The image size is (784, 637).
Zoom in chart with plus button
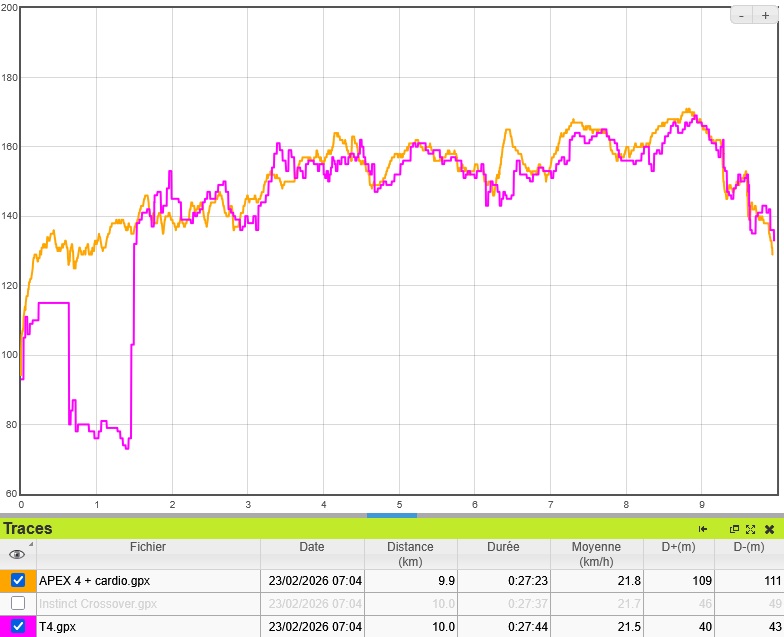tap(766, 15)
